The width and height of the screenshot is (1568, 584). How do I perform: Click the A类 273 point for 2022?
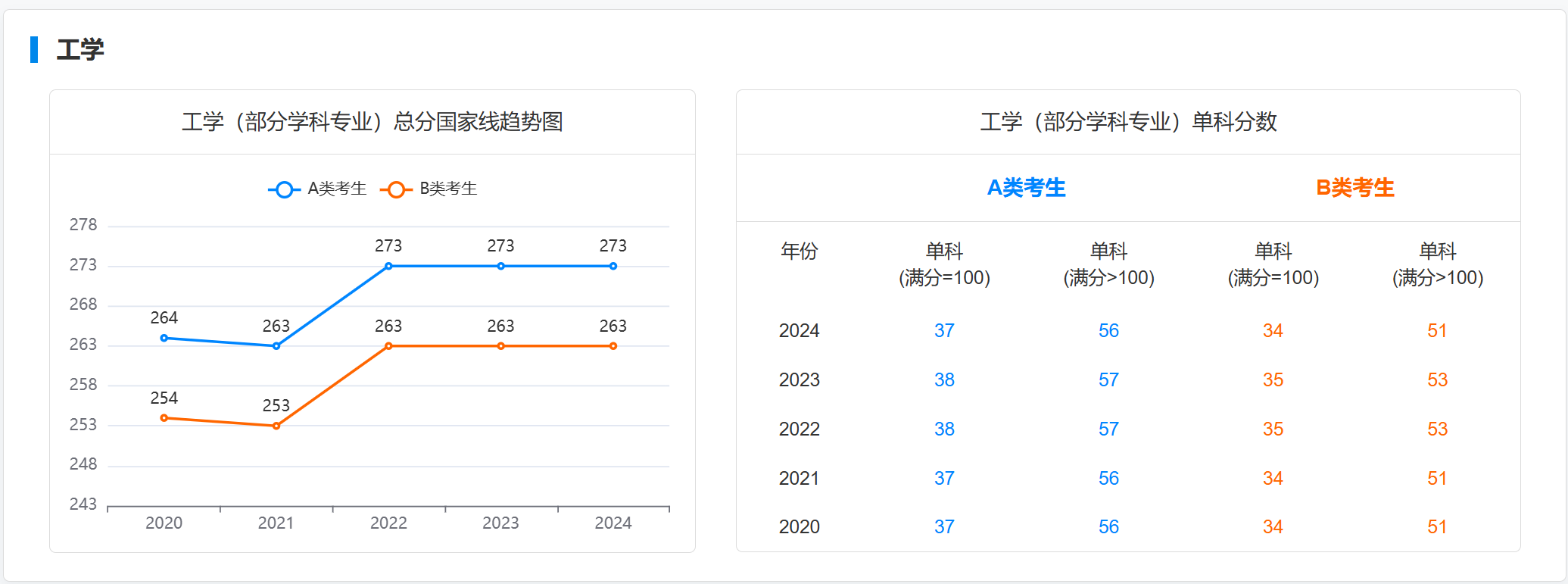(388, 266)
